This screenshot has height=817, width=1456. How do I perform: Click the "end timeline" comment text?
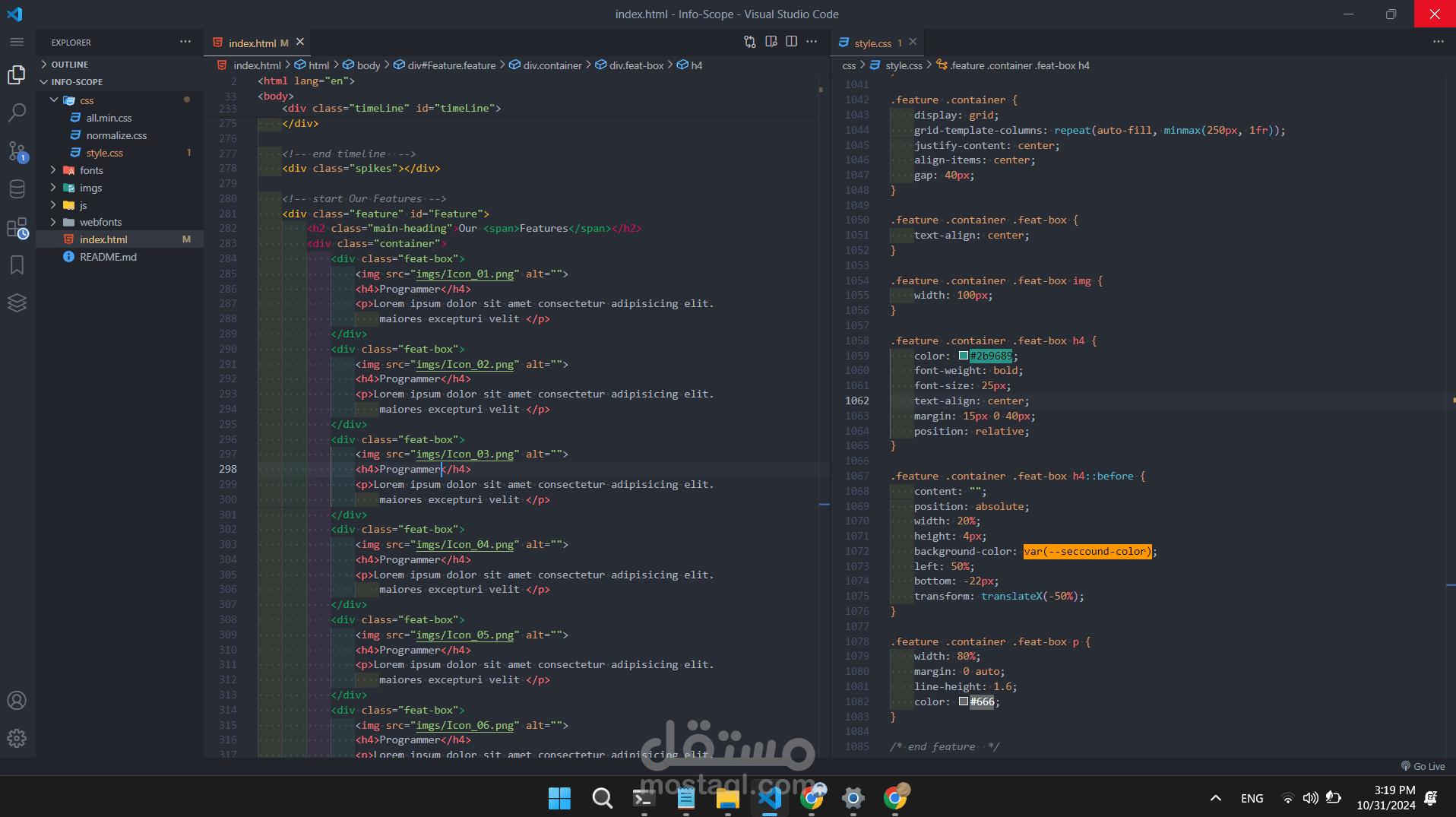point(349,154)
